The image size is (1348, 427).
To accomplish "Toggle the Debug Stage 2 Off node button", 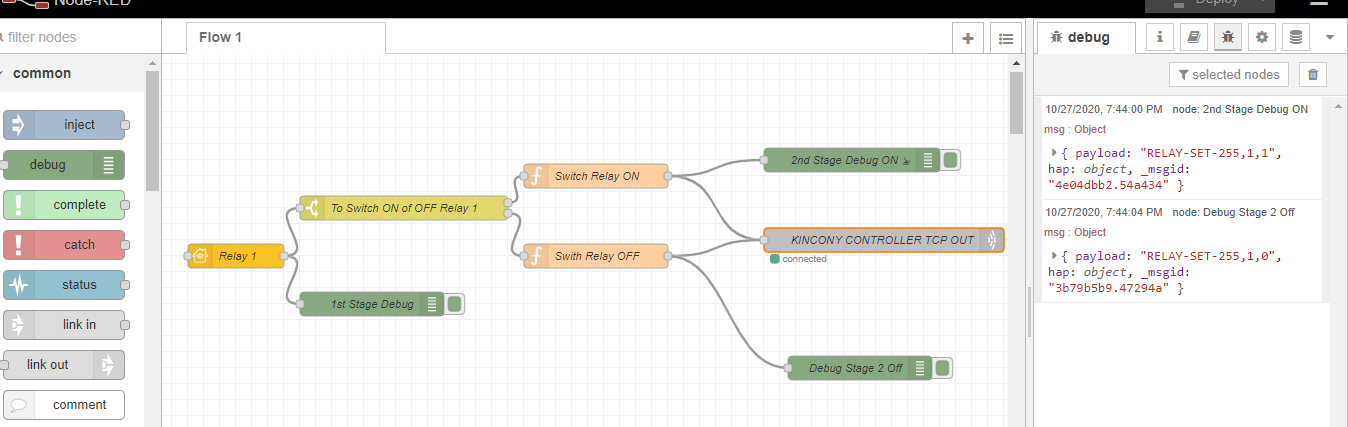I will (x=942, y=368).
